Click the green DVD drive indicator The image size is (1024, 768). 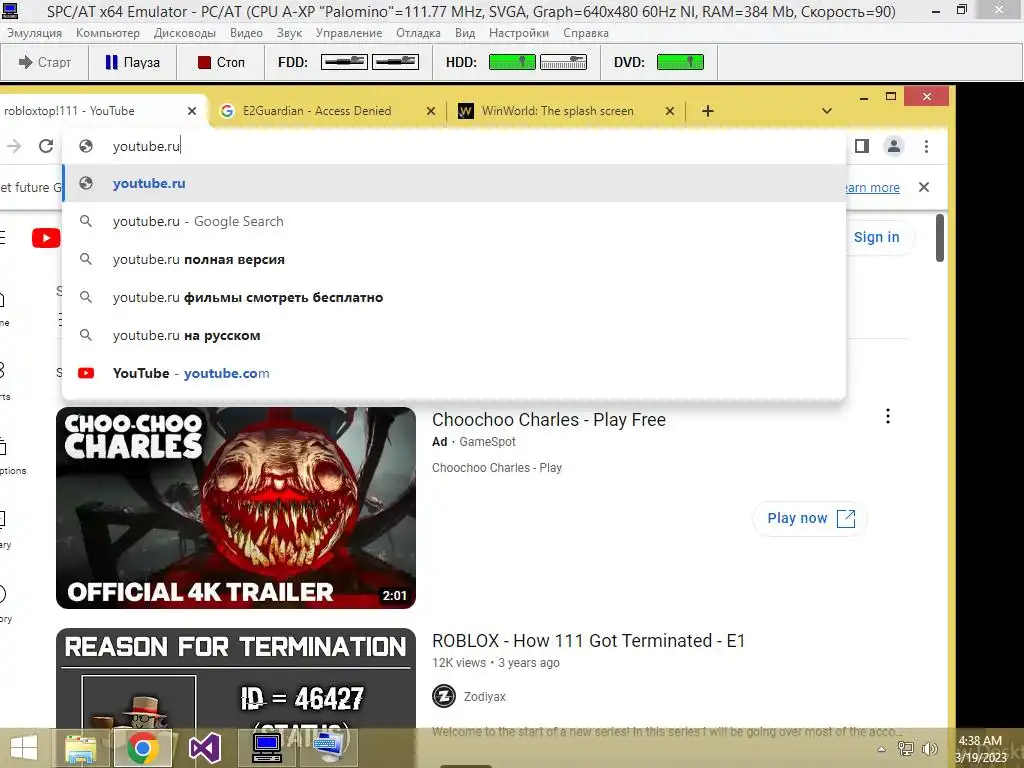click(x=680, y=62)
